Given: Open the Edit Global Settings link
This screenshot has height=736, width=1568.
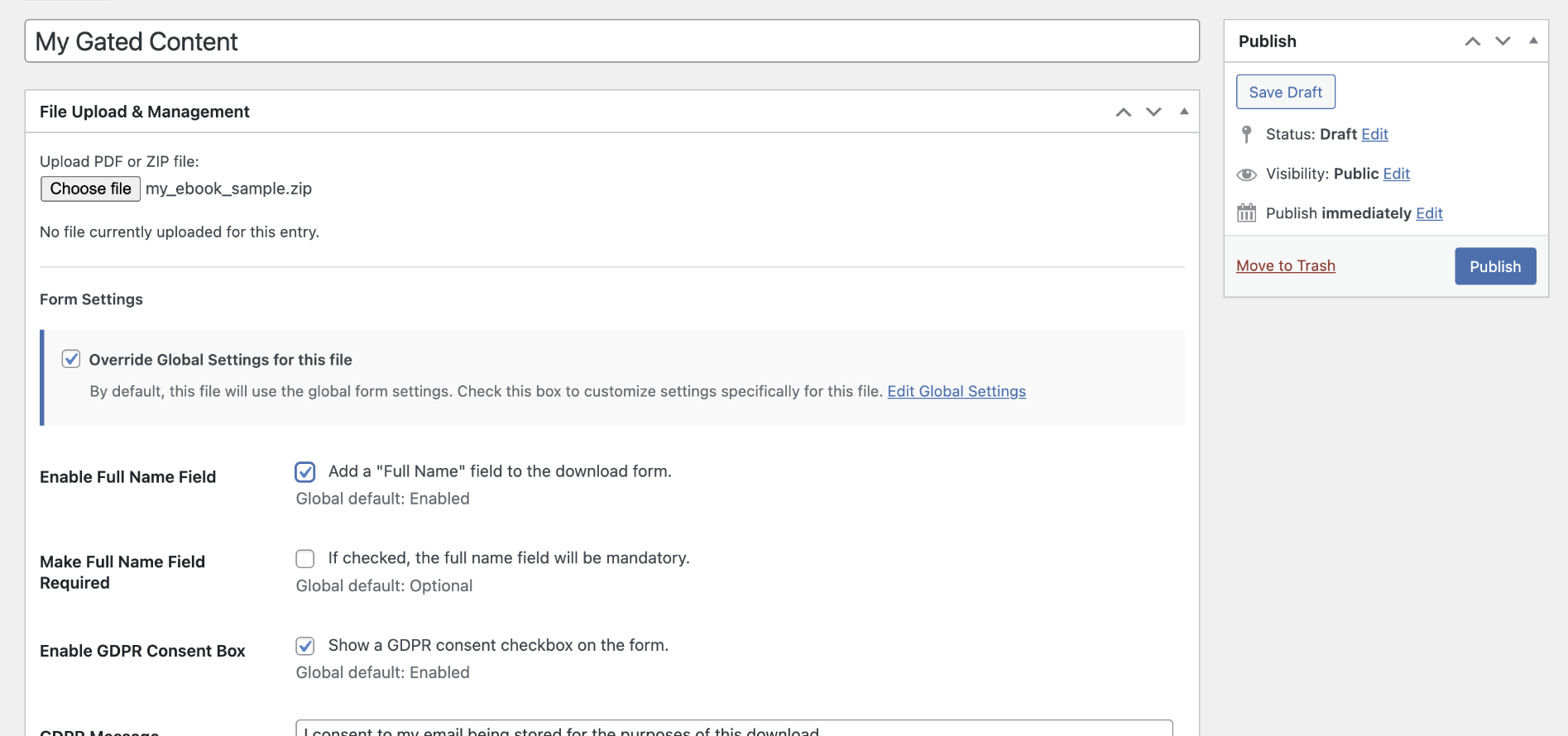Looking at the screenshot, I should pyautogui.click(x=956, y=391).
